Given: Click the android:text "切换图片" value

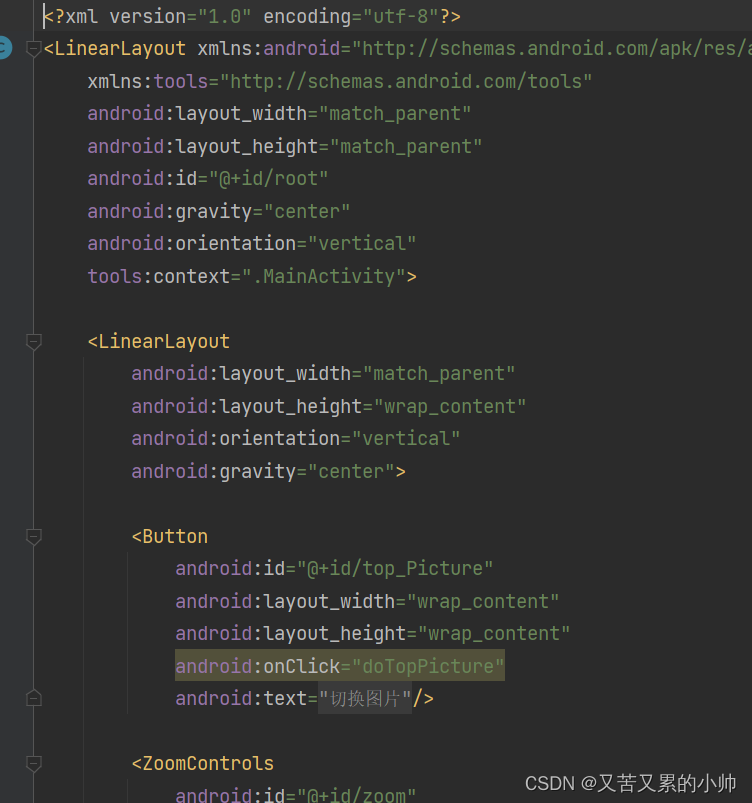Looking at the screenshot, I should coord(365,699).
